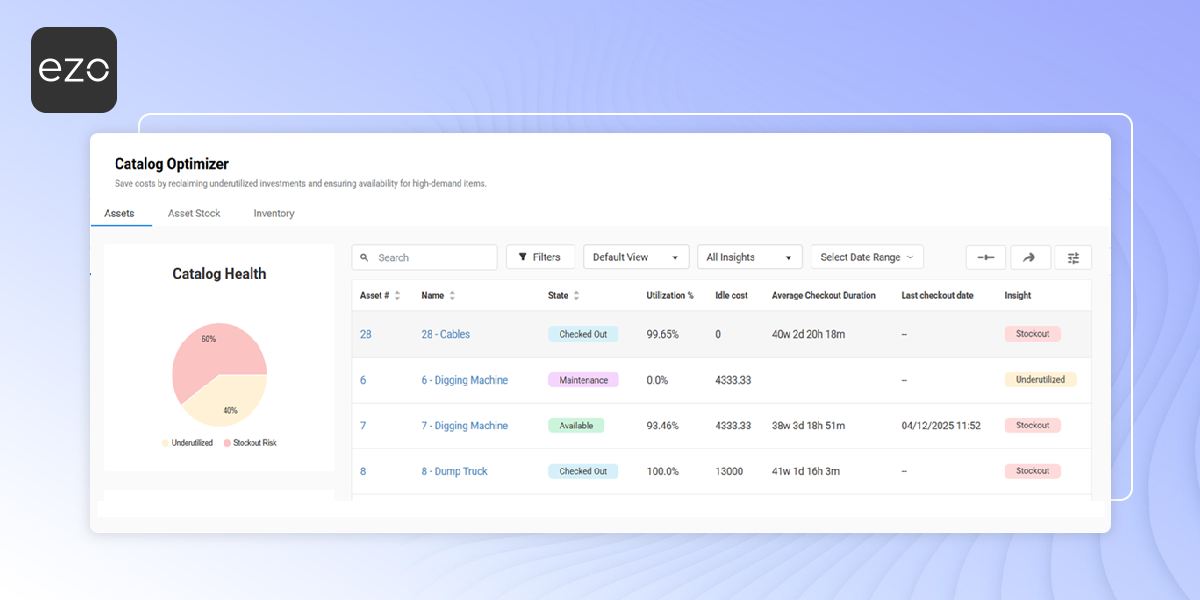Click the share/export arrow icon

(x=1030, y=257)
